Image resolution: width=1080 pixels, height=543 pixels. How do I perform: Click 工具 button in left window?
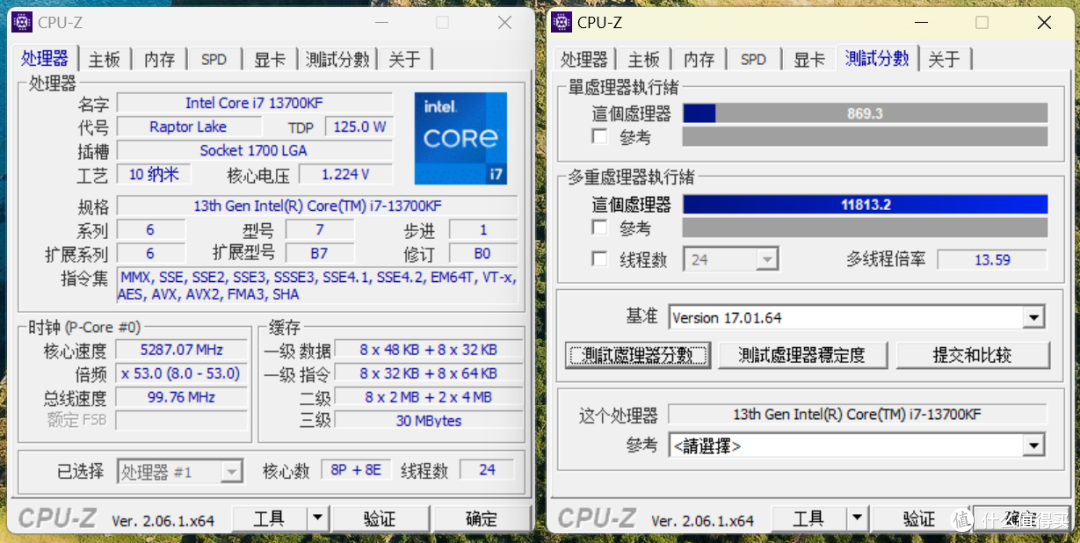coord(269,518)
